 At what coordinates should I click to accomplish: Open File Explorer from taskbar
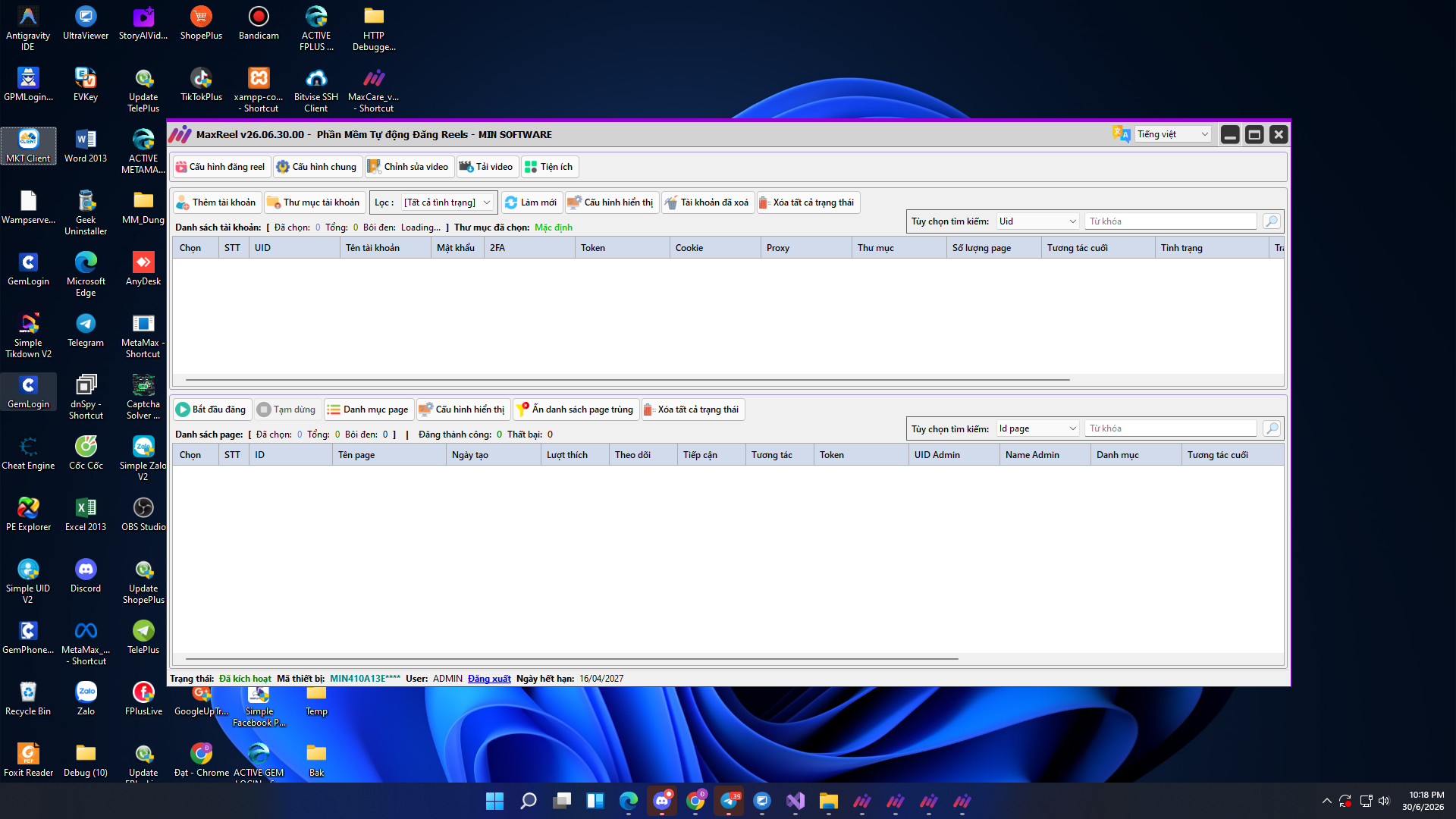[x=828, y=801]
